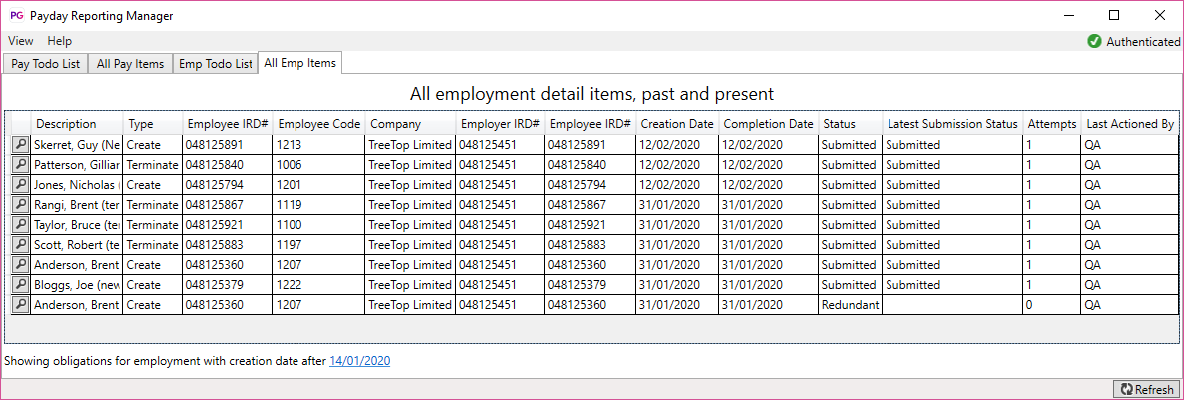Switch to Pay Todo List tab
This screenshot has height=400, width=1184.
[45, 64]
